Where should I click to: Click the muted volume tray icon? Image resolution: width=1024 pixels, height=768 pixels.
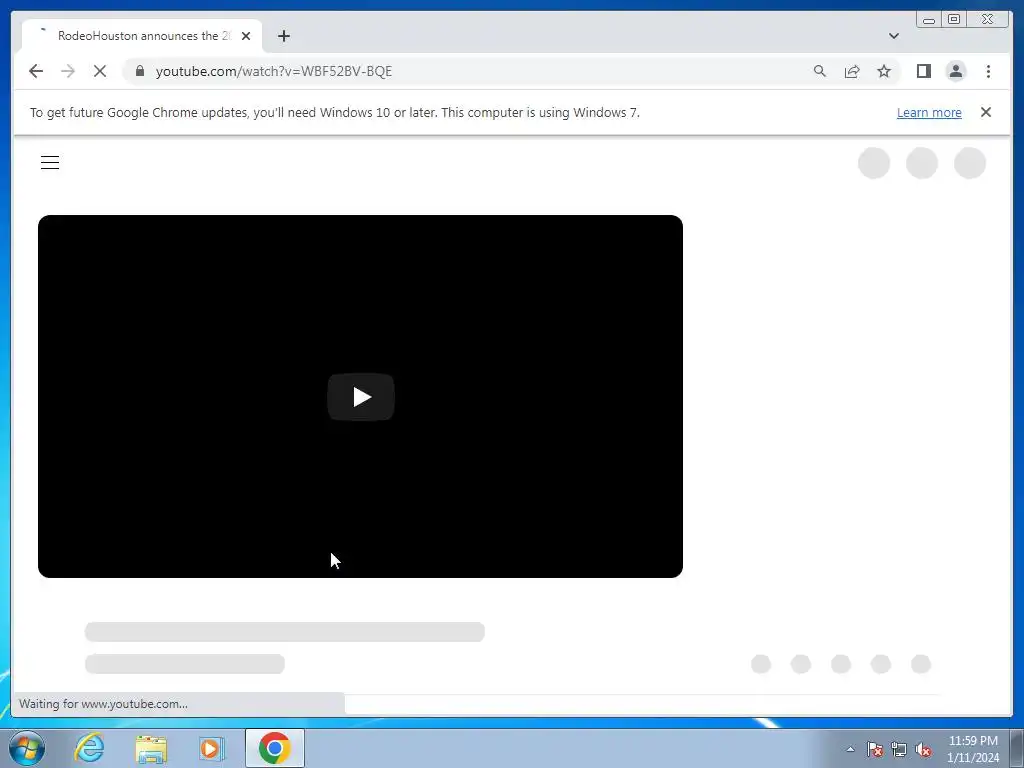[923, 749]
